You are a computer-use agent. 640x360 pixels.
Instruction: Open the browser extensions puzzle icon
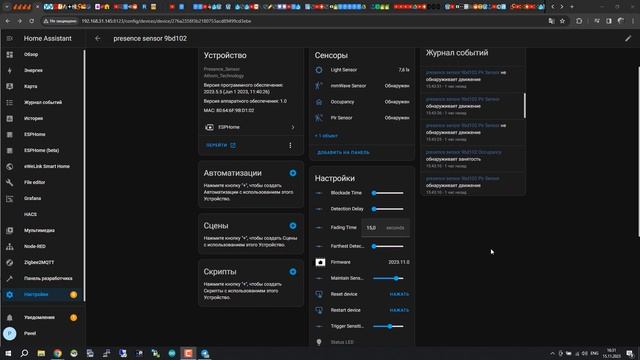[579, 21]
